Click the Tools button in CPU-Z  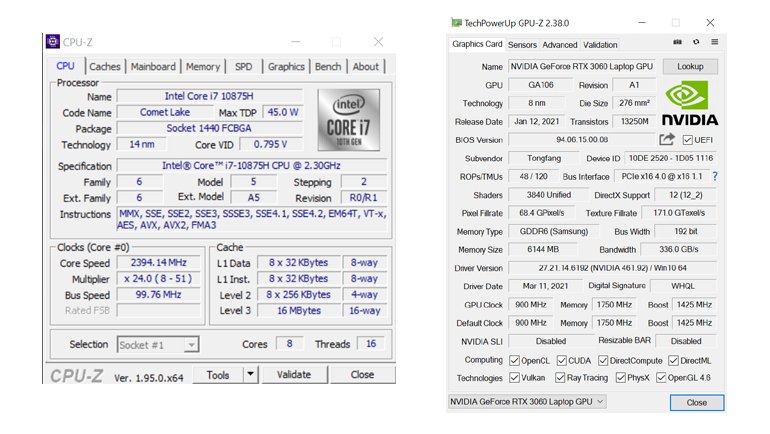pos(218,375)
